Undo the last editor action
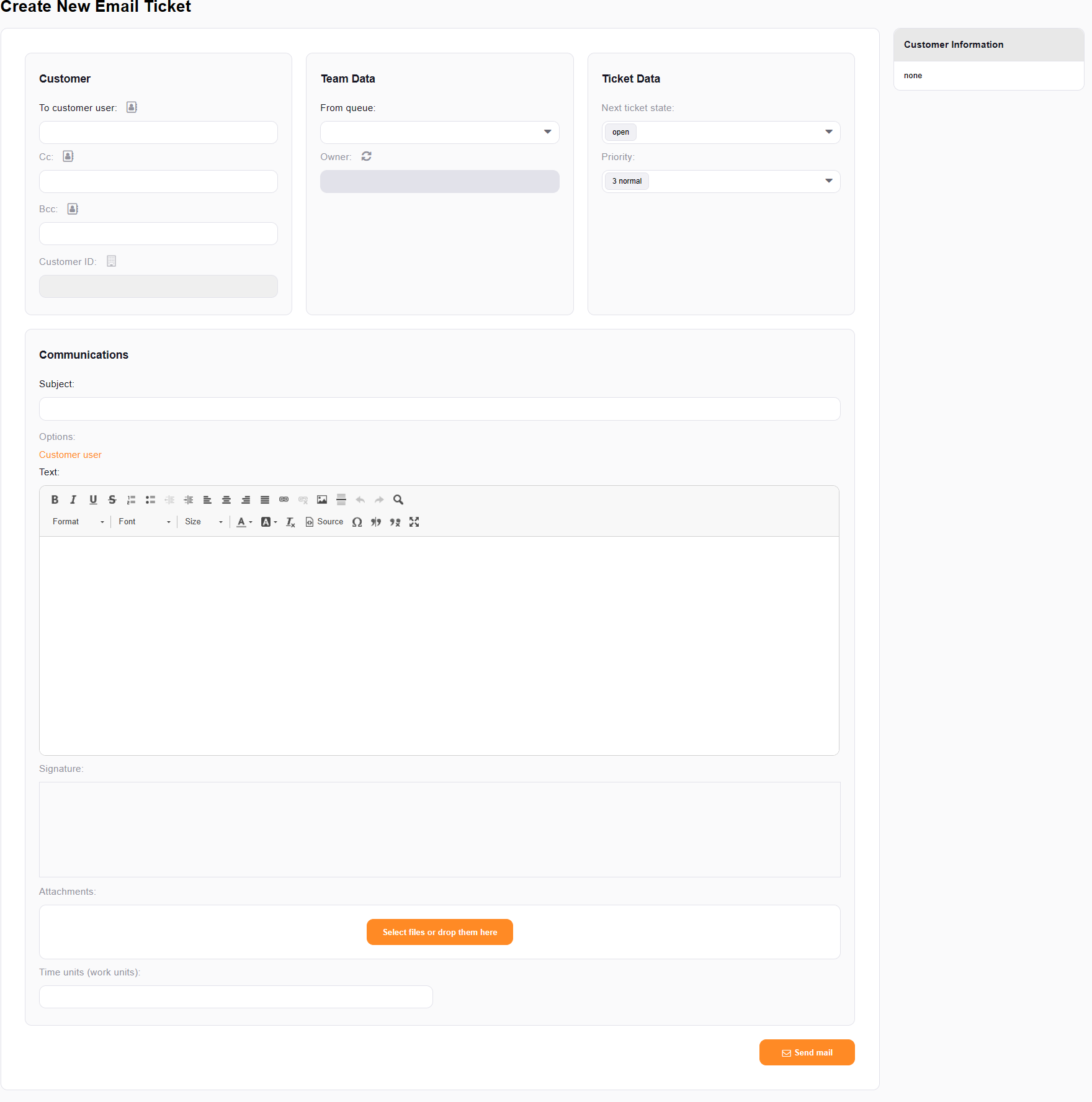Image resolution: width=1092 pixels, height=1102 pixels. (x=360, y=499)
